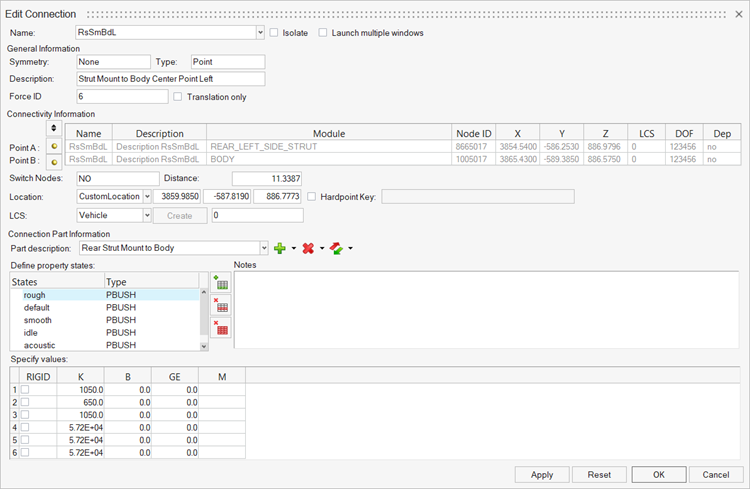750x489 pixels.
Task: Click the bottom delete all states icon
Action: pyautogui.click(x=221, y=326)
